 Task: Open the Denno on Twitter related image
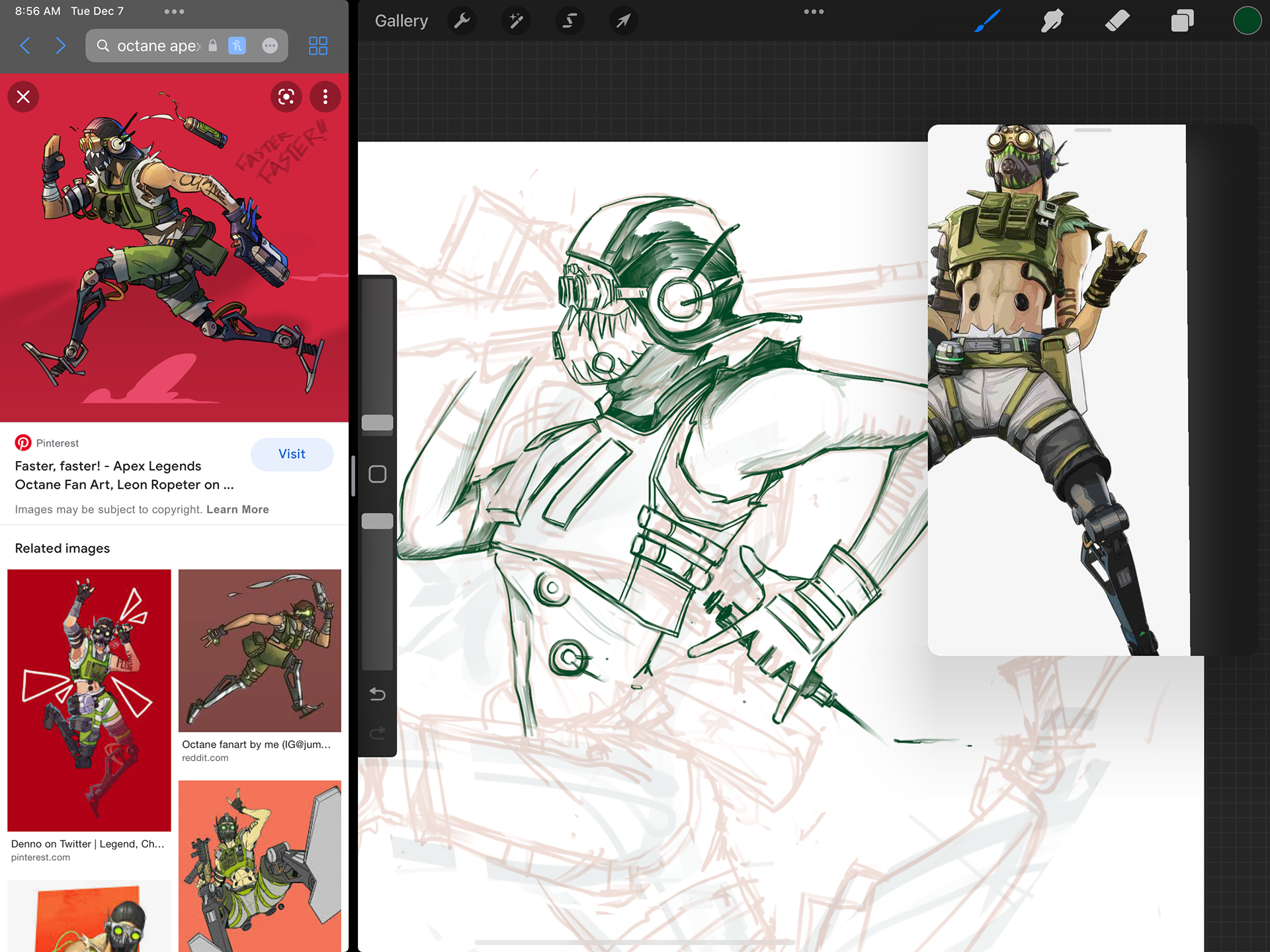coord(89,700)
